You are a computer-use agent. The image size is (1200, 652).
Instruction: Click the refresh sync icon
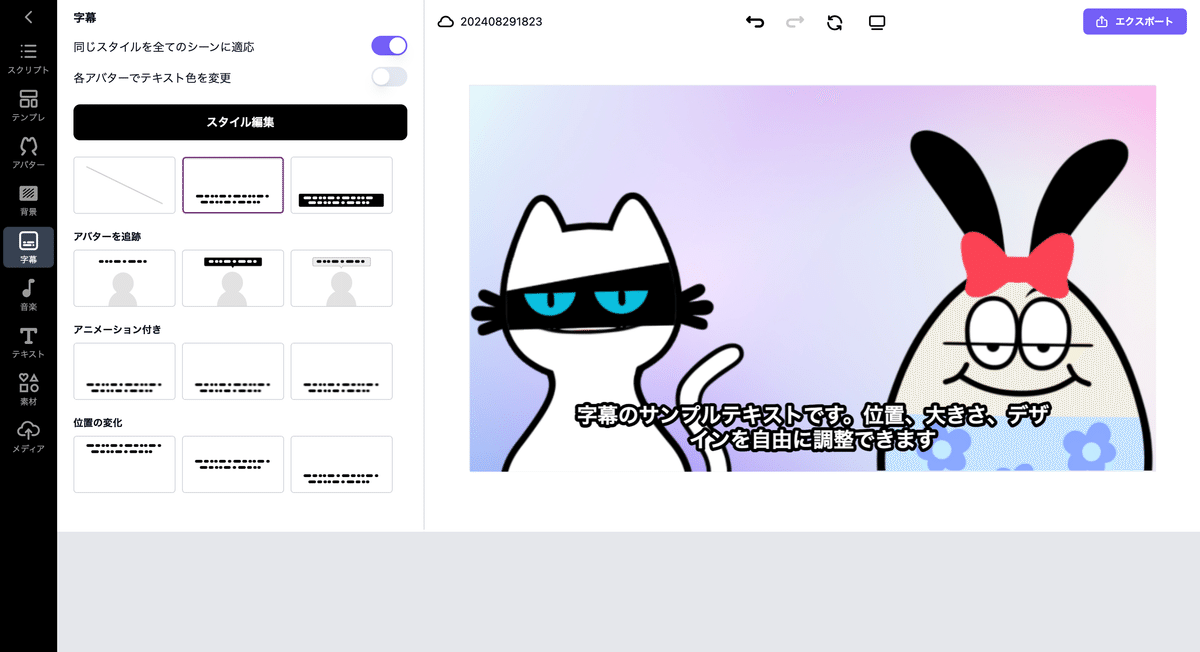pyautogui.click(x=835, y=22)
